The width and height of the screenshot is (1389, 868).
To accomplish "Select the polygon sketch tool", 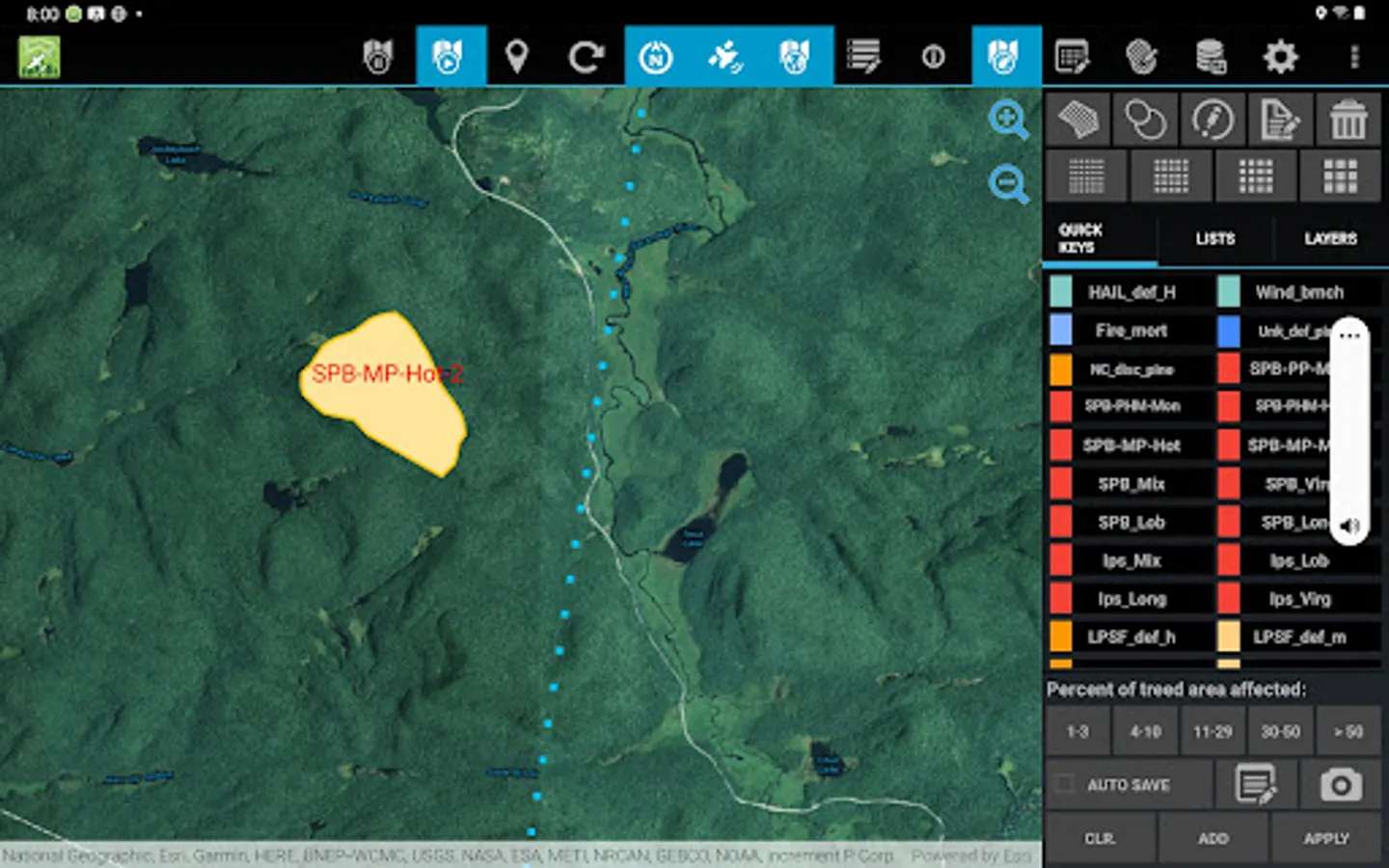I will pyautogui.click(x=1077, y=120).
